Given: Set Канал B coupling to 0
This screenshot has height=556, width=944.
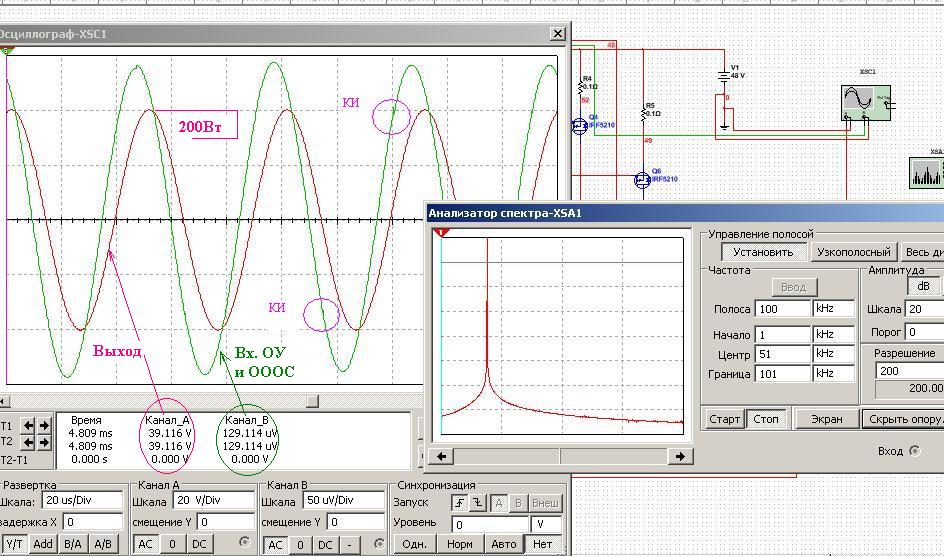Looking at the screenshot, I should coord(300,545).
